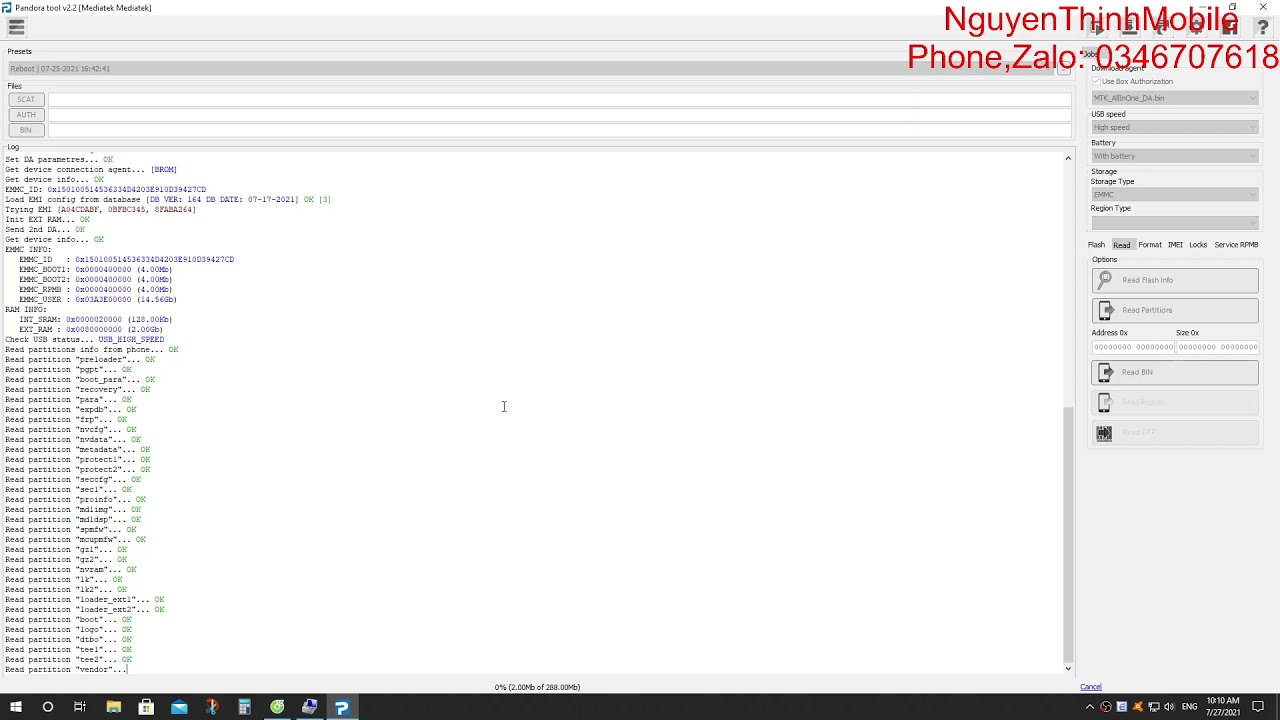The height and width of the screenshot is (720, 1280).
Task: Open Mail app from taskbar
Action: pyautogui.click(x=179, y=707)
